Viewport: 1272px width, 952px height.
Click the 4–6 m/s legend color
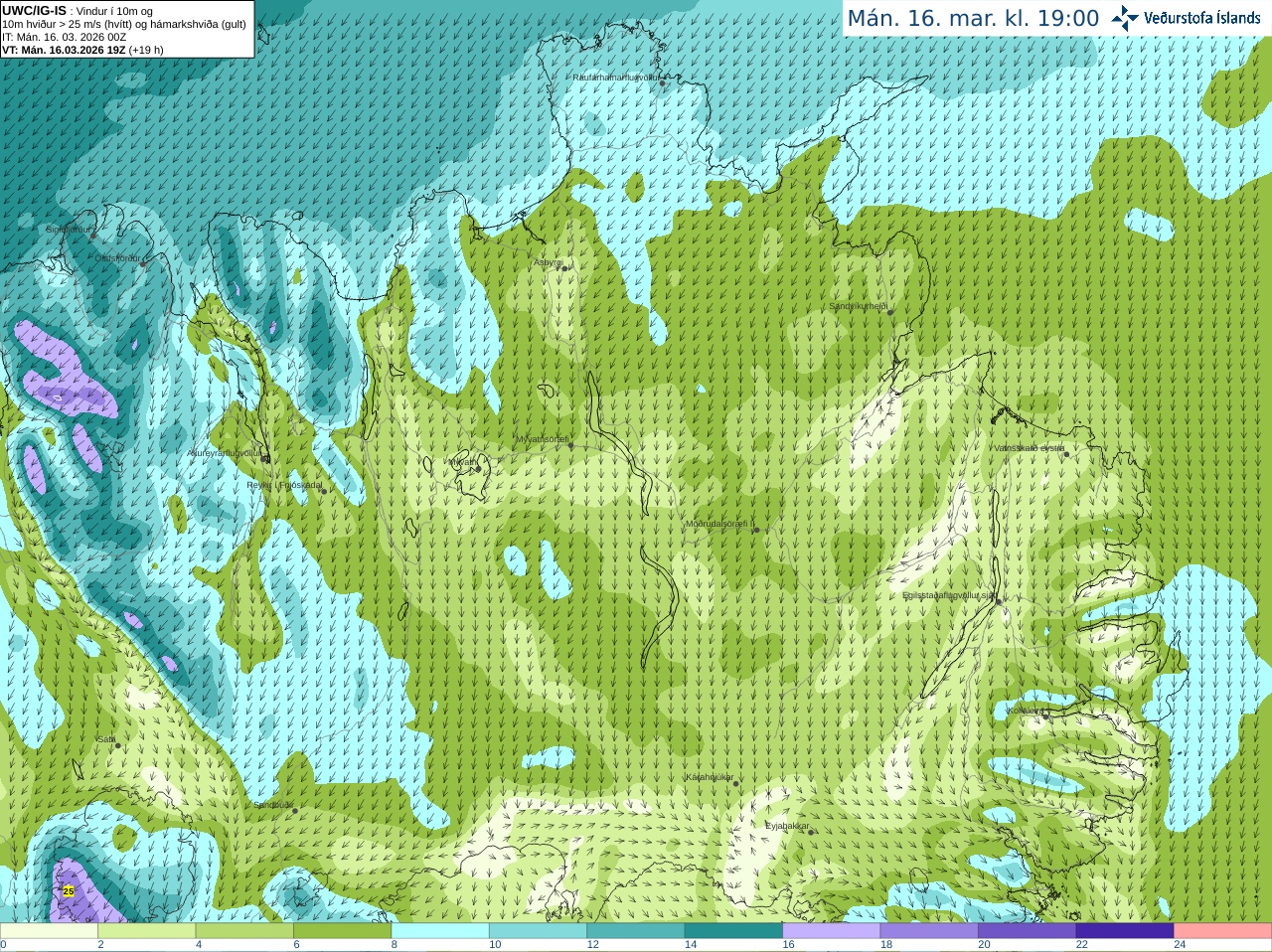[x=244, y=931]
